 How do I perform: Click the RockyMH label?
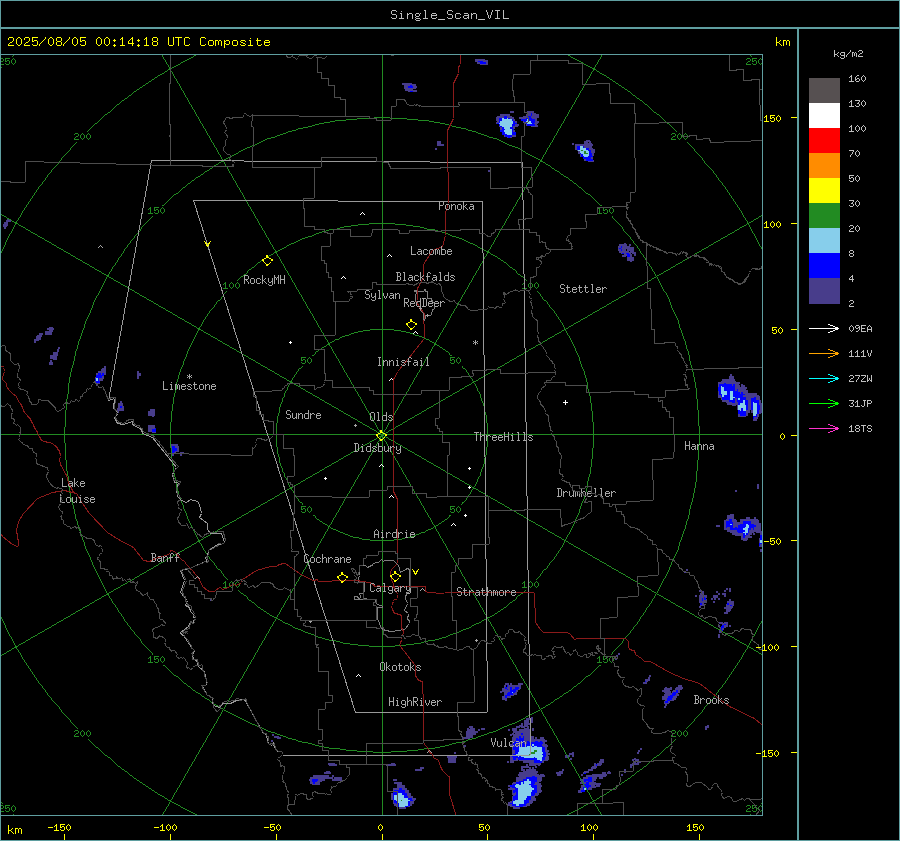[x=264, y=280]
